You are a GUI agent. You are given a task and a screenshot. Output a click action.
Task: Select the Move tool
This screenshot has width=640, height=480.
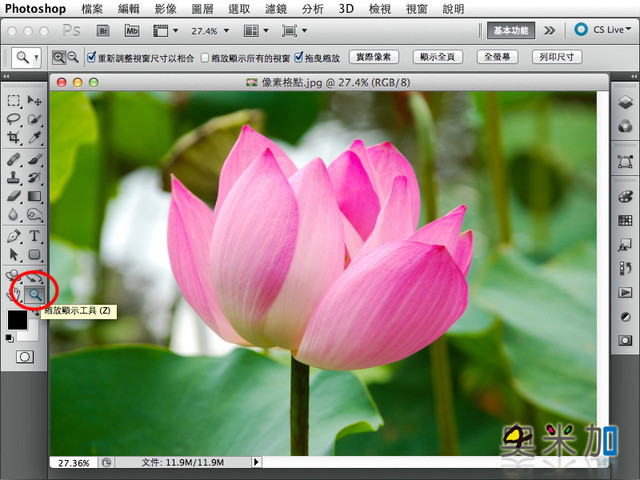pos(34,100)
